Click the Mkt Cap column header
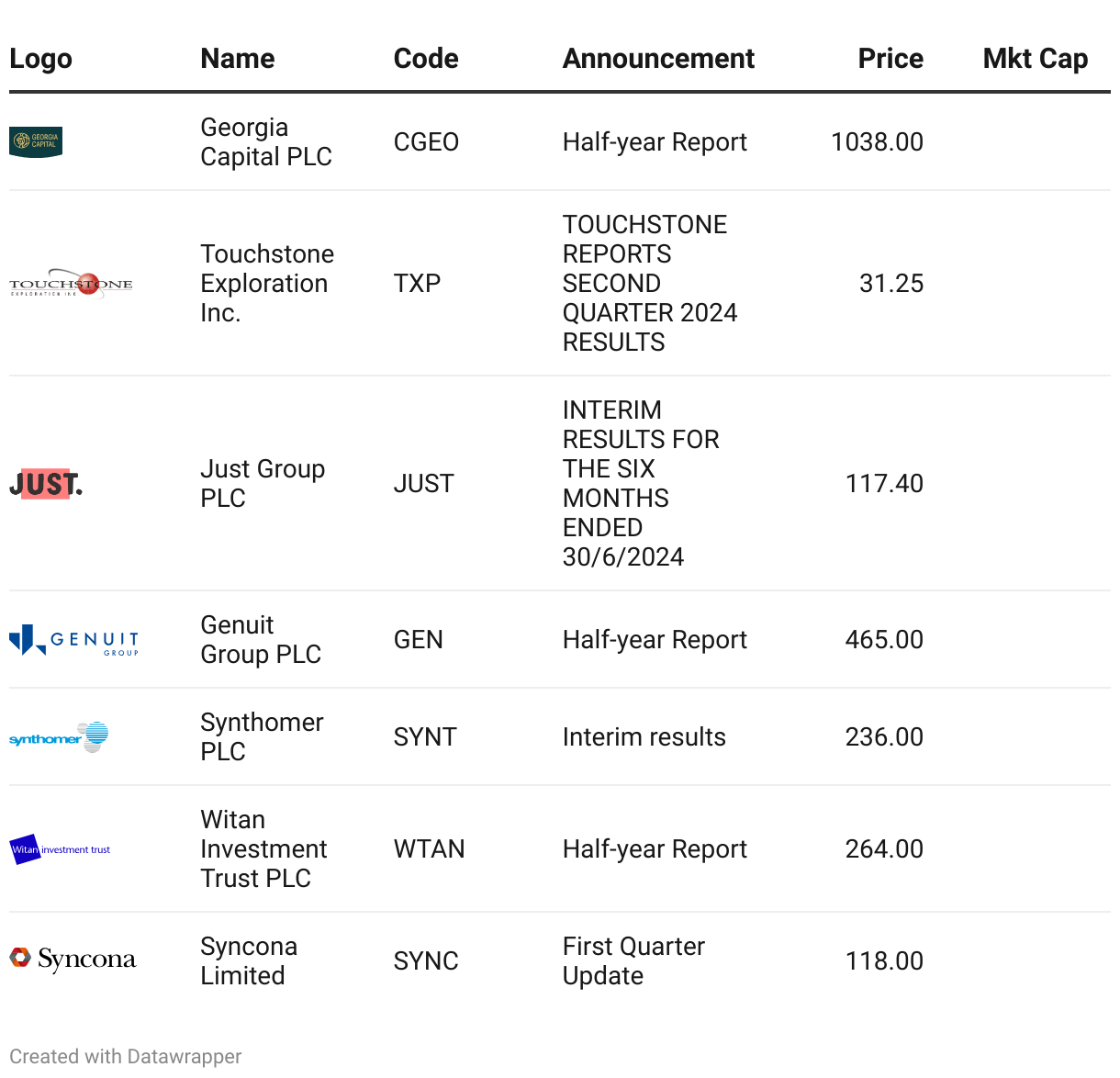 click(x=1035, y=59)
